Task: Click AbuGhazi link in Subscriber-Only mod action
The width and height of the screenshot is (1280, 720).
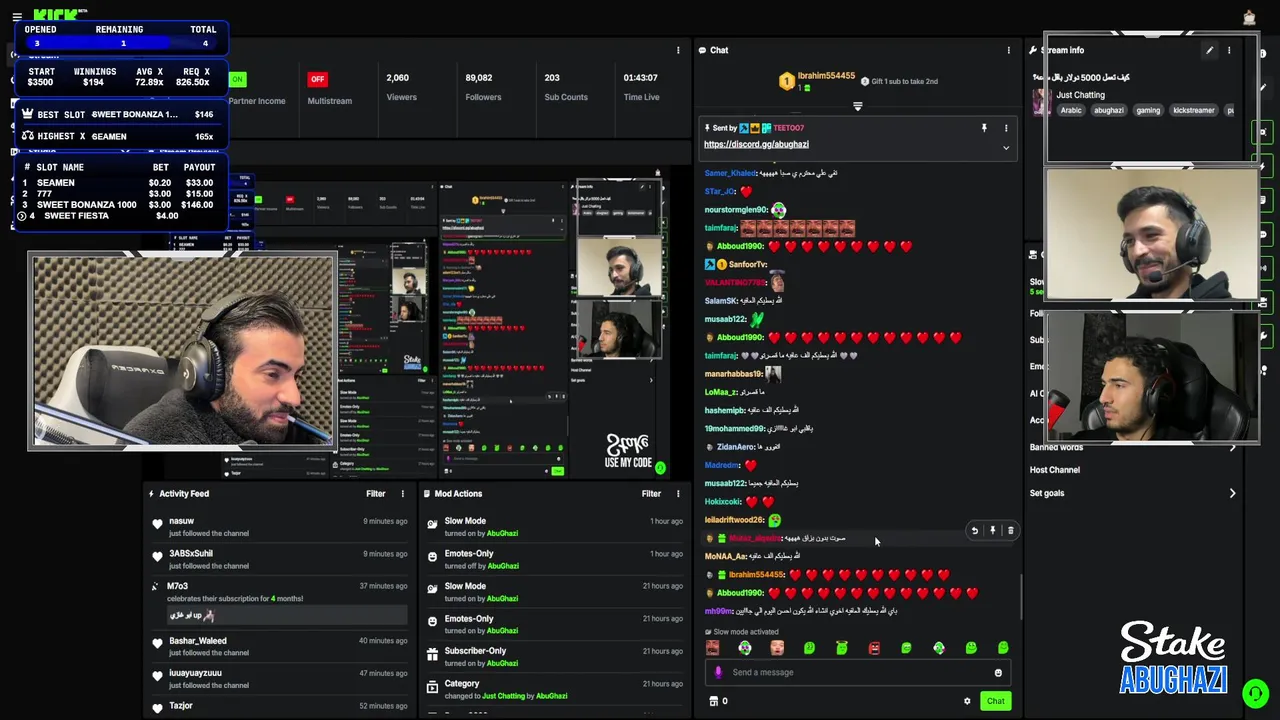Action: 502,663
